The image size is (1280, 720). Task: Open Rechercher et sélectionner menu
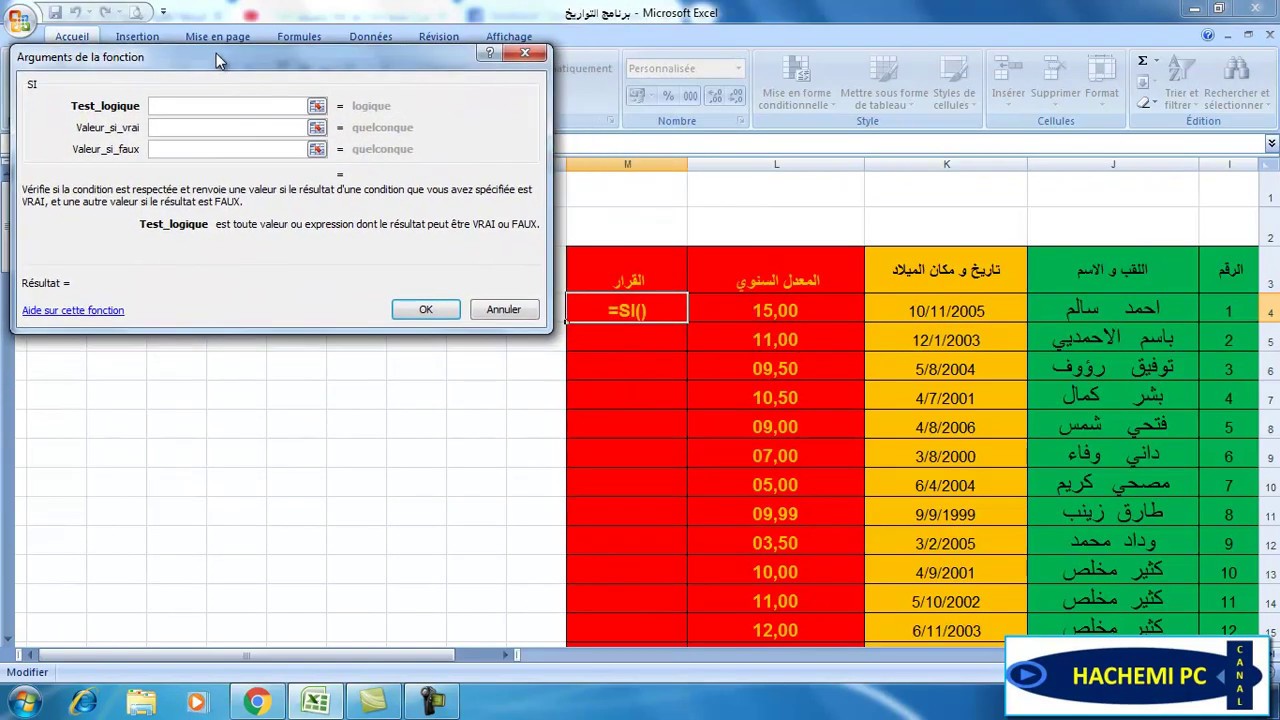(x=1236, y=83)
